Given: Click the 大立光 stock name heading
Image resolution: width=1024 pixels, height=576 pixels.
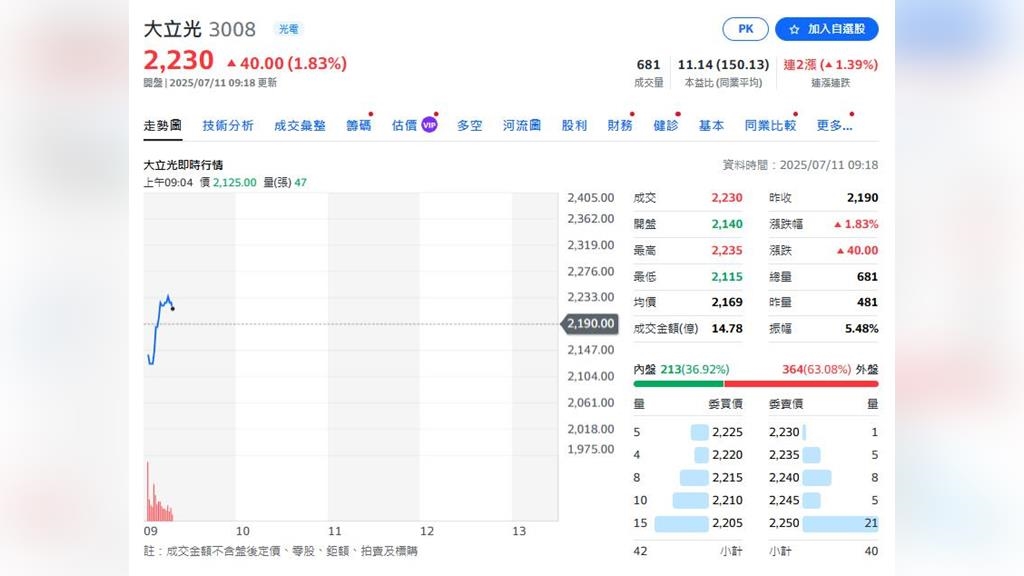Looking at the screenshot, I should click(x=172, y=29).
